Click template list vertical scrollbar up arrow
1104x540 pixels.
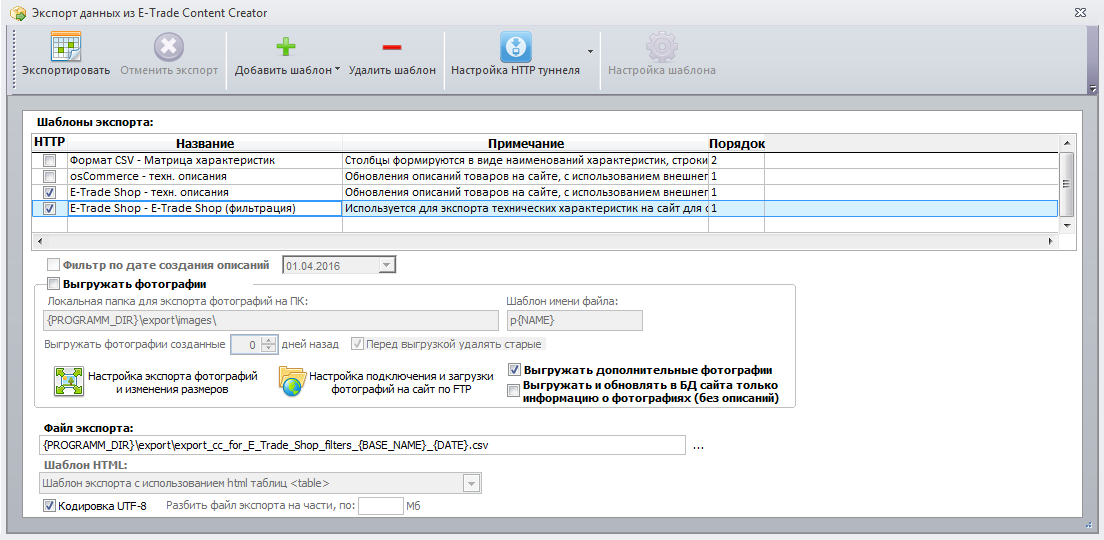coord(1067,143)
